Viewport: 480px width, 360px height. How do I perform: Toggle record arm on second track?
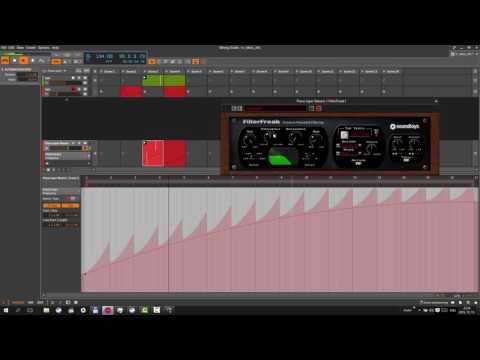click(73, 89)
